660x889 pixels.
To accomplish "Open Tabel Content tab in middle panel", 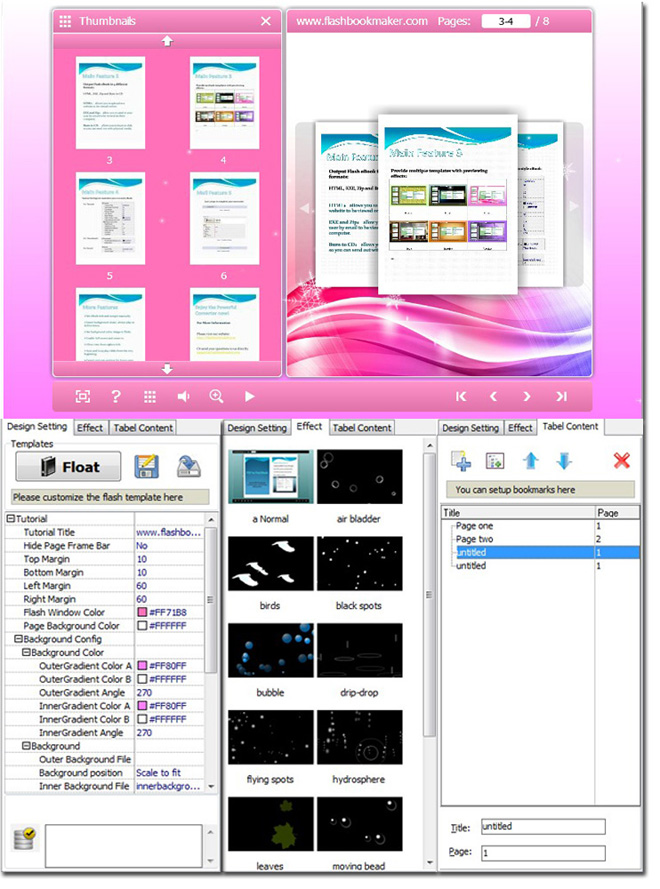I will point(362,428).
